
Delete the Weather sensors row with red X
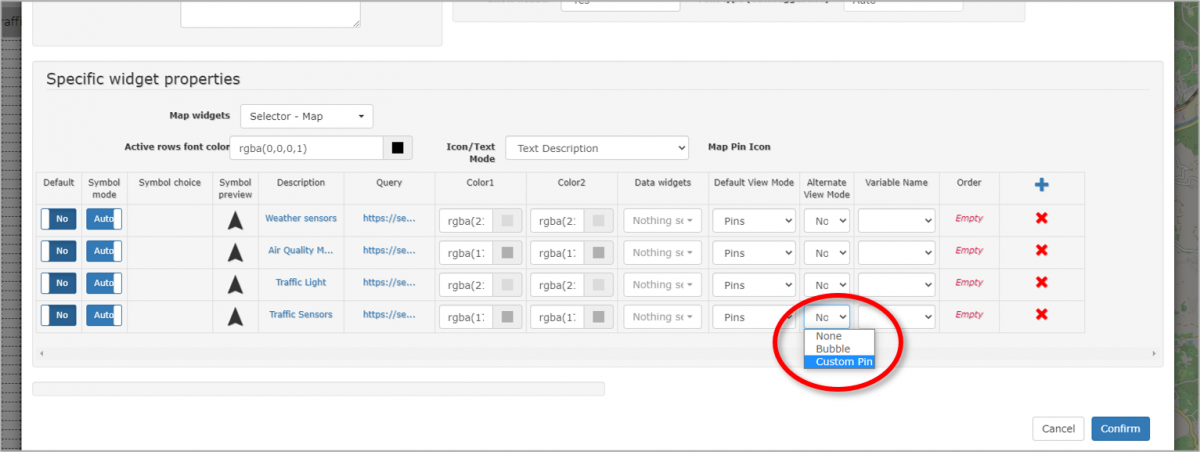coord(1041,219)
